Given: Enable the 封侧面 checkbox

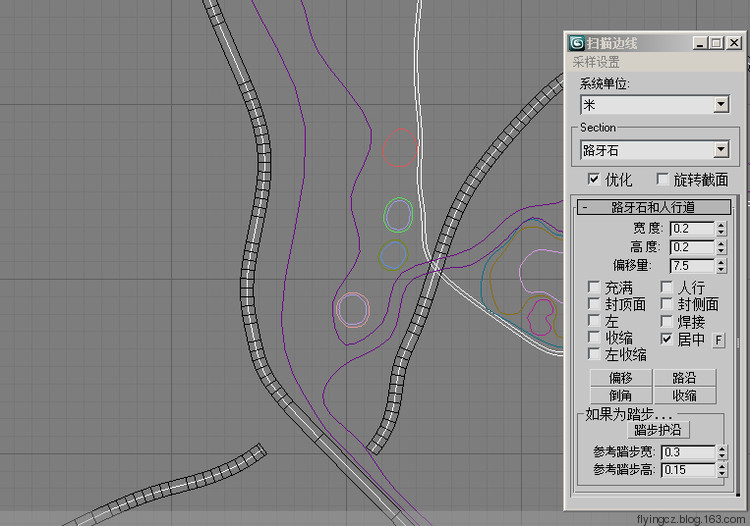Looking at the screenshot, I should 666,304.
